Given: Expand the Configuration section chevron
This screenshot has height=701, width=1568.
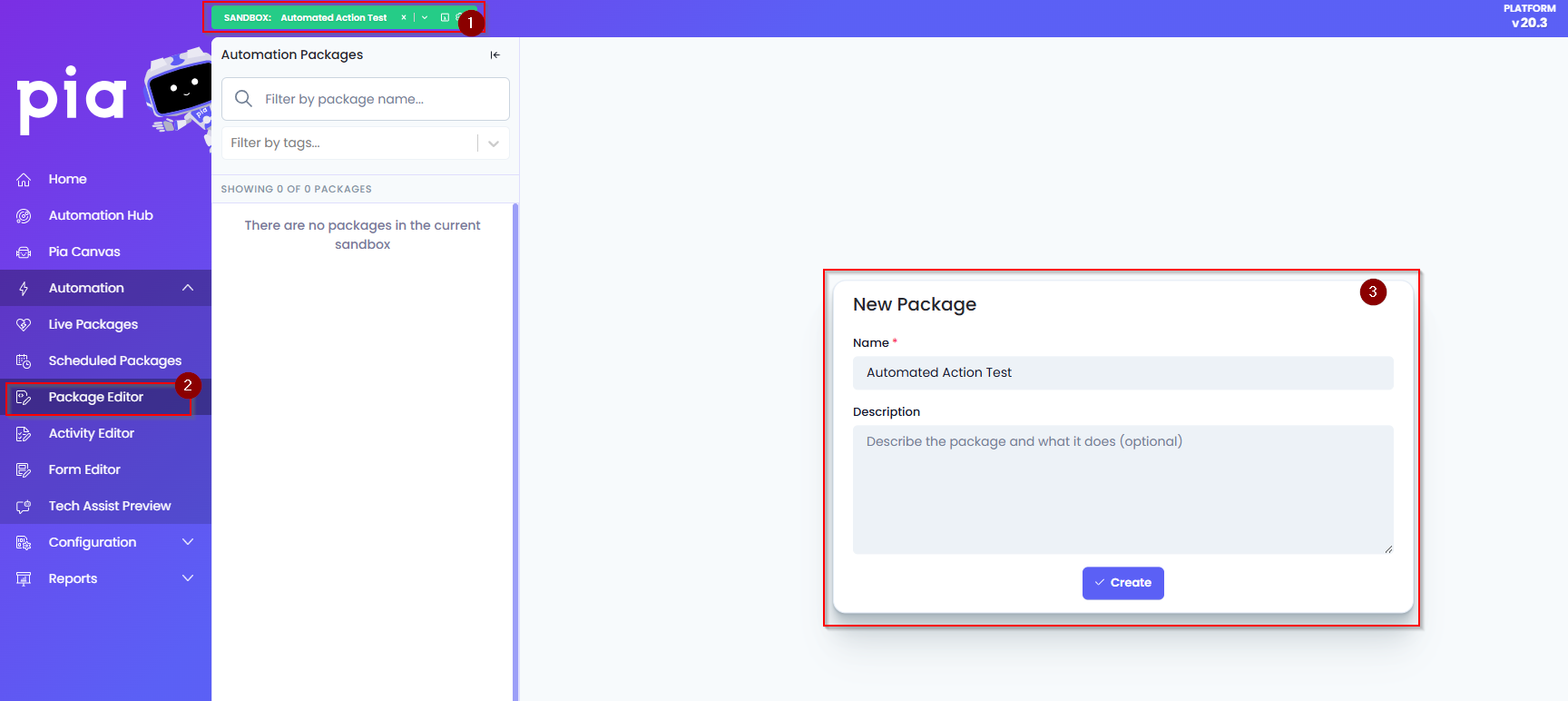Looking at the screenshot, I should [x=188, y=542].
